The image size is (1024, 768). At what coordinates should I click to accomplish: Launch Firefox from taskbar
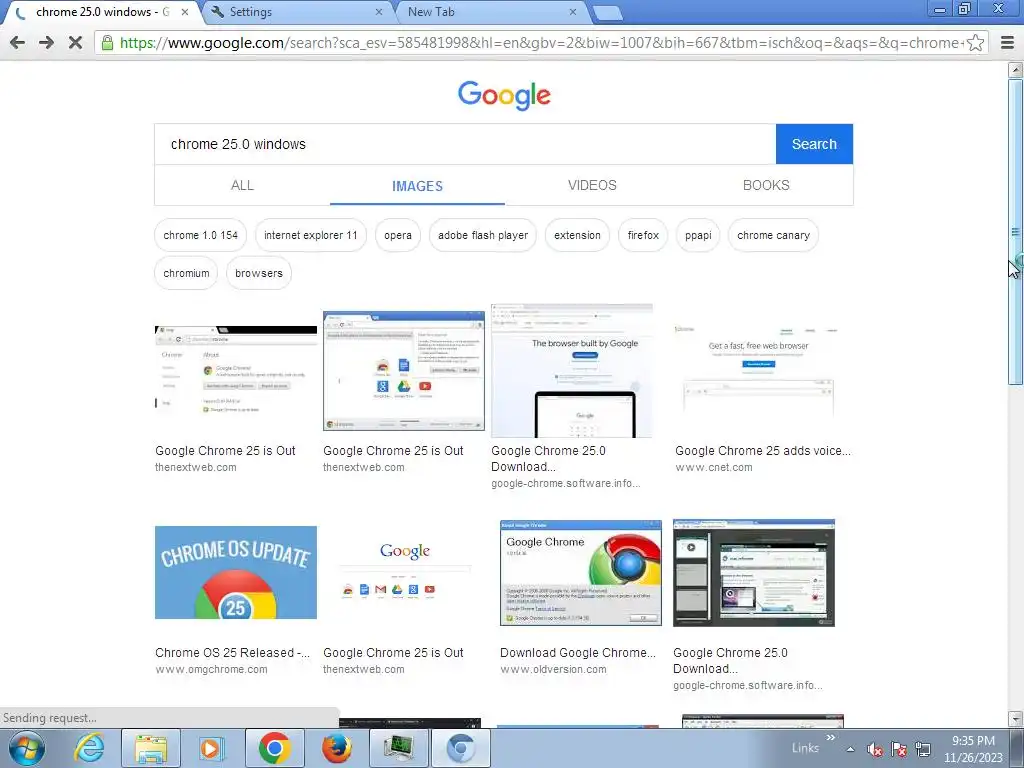click(x=336, y=748)
